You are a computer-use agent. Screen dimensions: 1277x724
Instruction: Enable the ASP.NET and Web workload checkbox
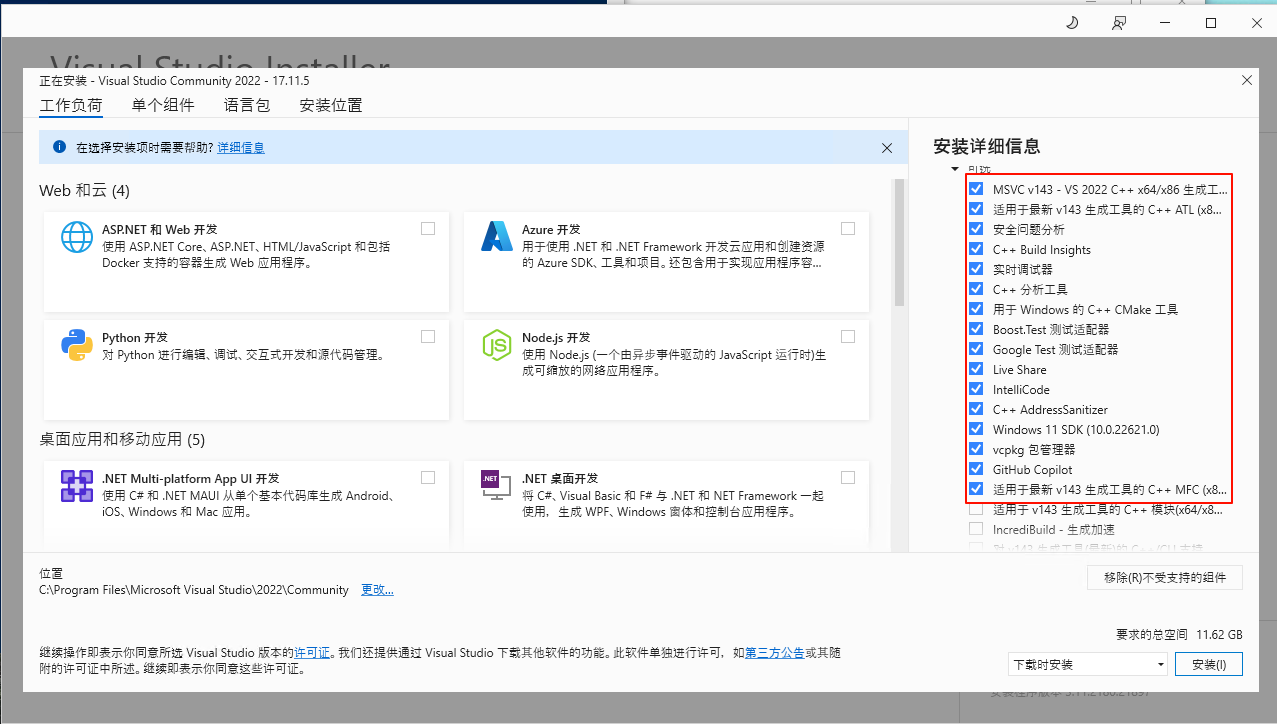point(428,228)
